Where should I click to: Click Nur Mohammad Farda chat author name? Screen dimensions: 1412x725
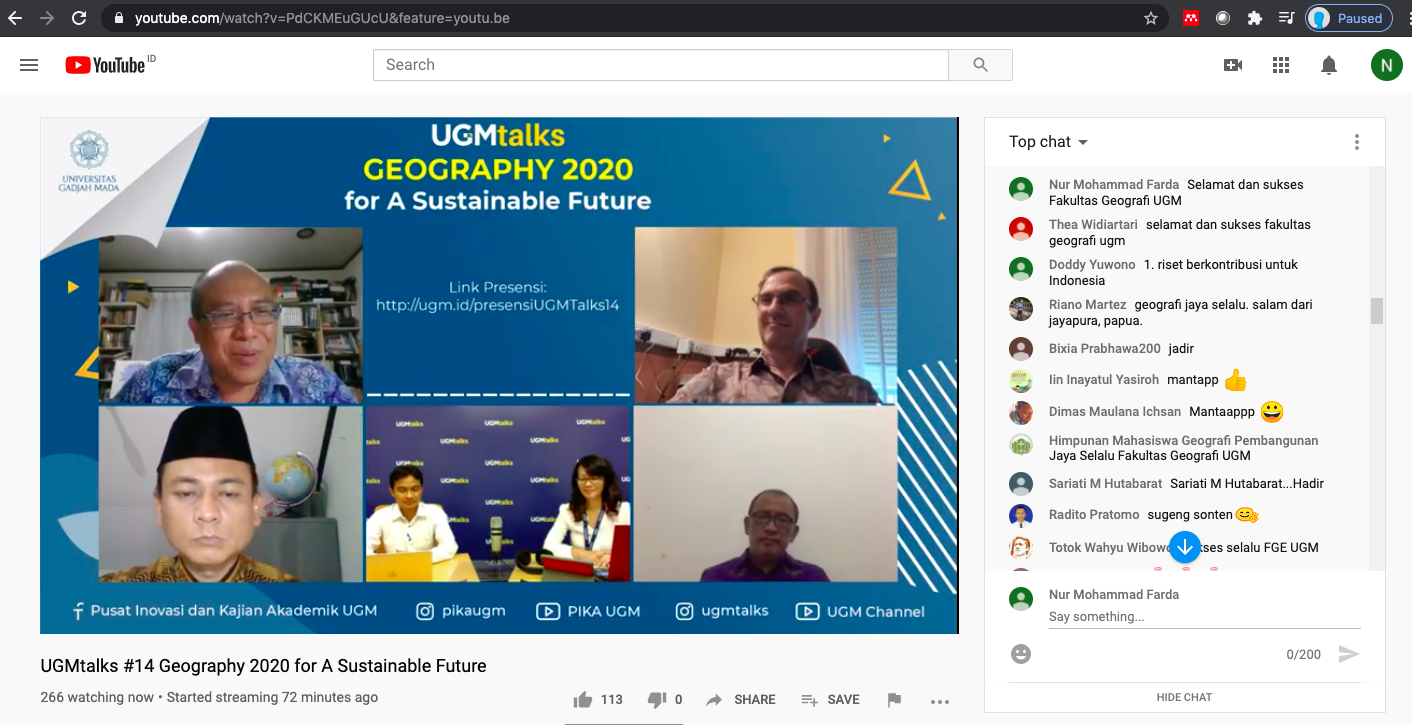click(1114, 185)
